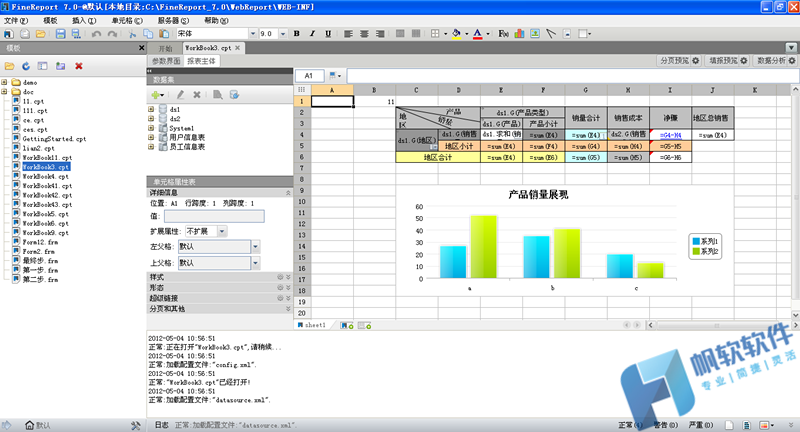Open the 服务器 menu
The height and width of the screenshot is (432, 800).
(x=173, y=20)
